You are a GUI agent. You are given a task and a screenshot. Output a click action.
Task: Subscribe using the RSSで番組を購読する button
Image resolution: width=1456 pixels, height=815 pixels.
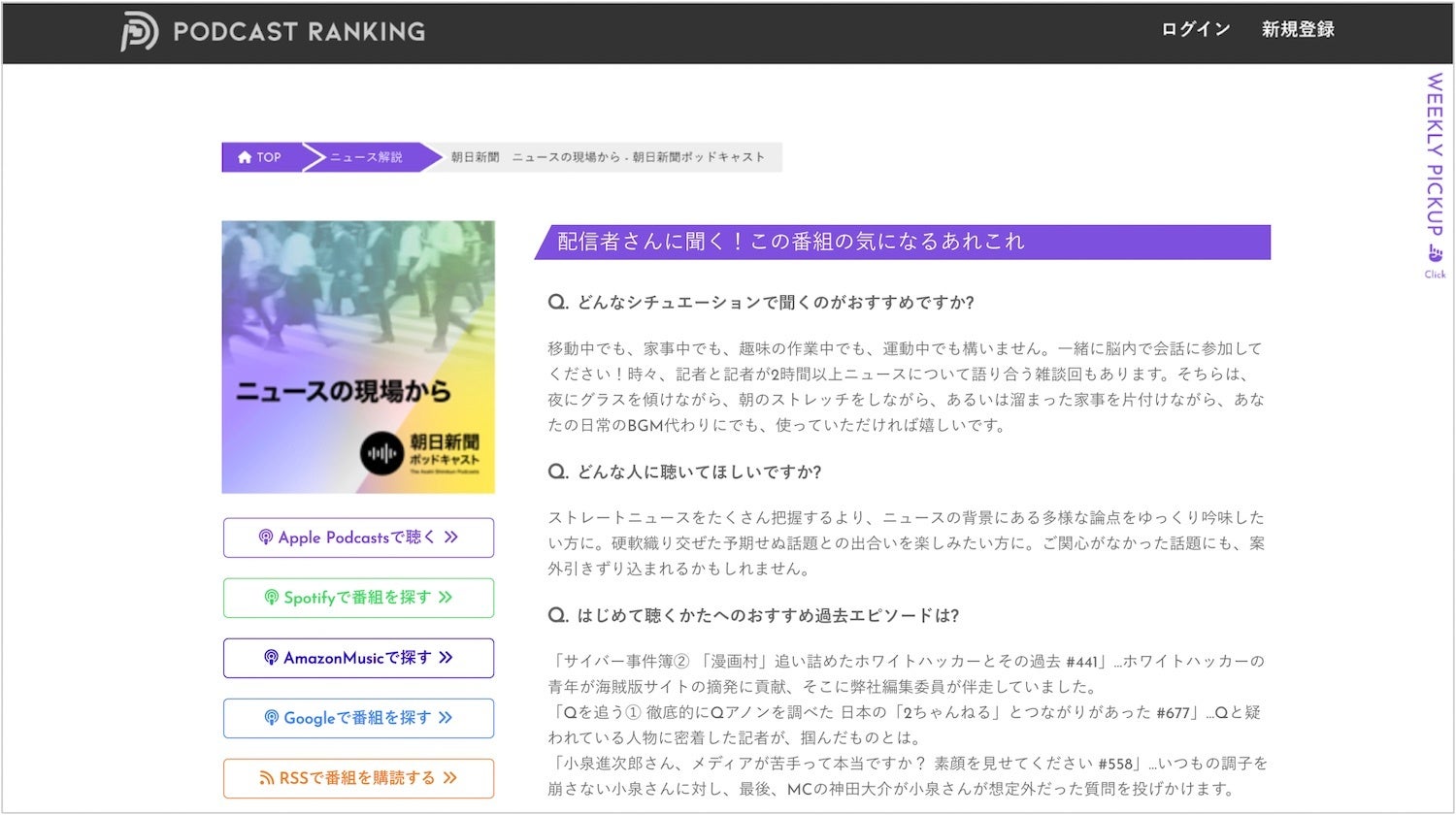[x=358, y=778]
